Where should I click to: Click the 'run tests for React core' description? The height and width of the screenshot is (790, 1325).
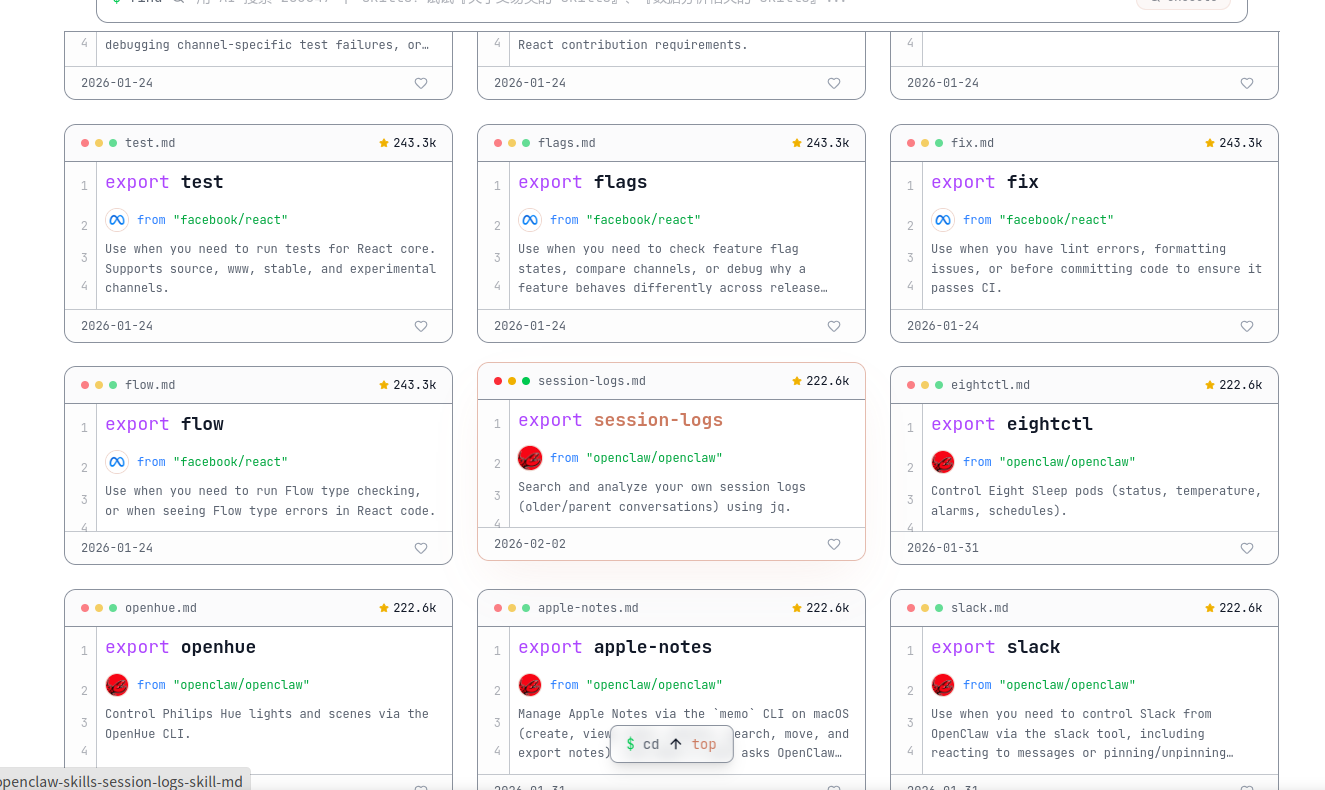point(271,269)
